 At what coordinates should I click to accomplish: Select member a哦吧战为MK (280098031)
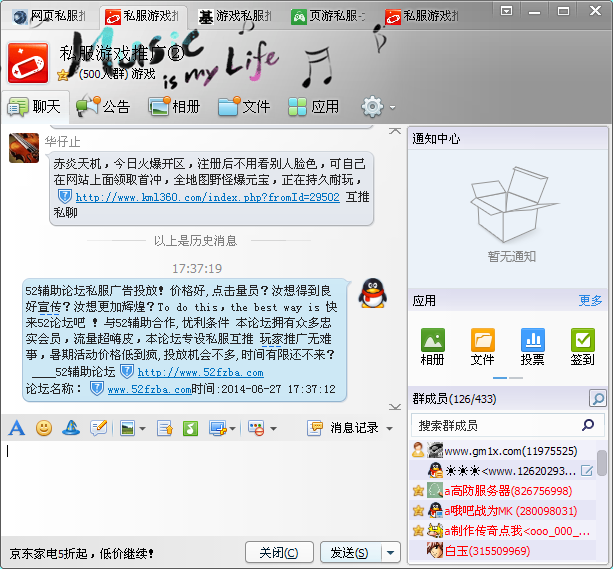503,511
